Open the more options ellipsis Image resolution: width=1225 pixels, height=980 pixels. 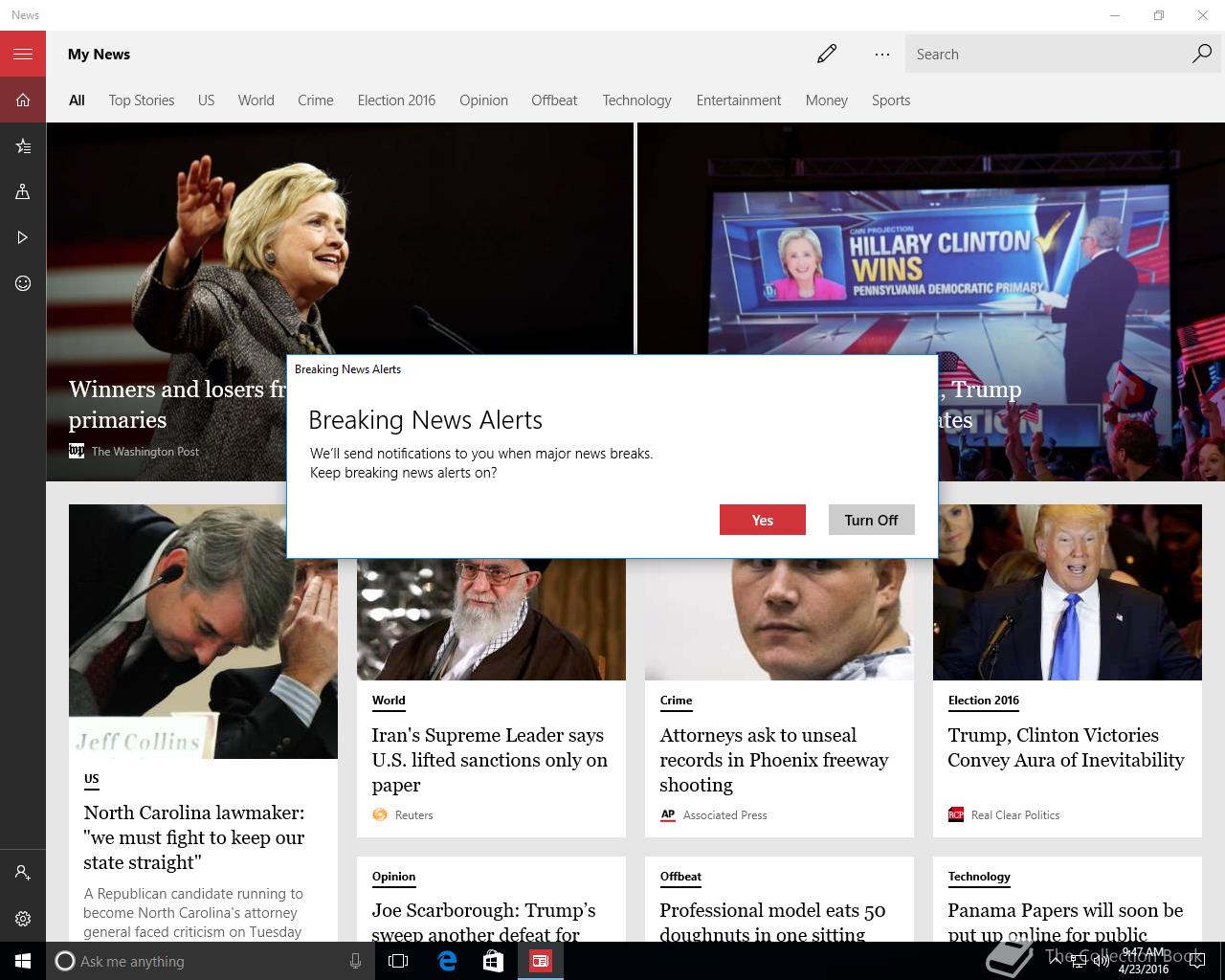(882, 55)
